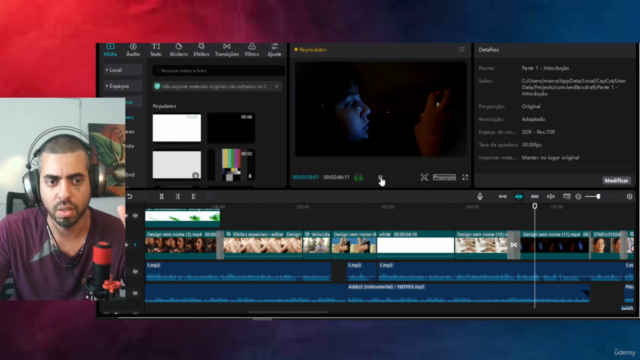Select Design sem nome (11).mp4 clip
Screen dimensions: 640x360
[555, 244]
